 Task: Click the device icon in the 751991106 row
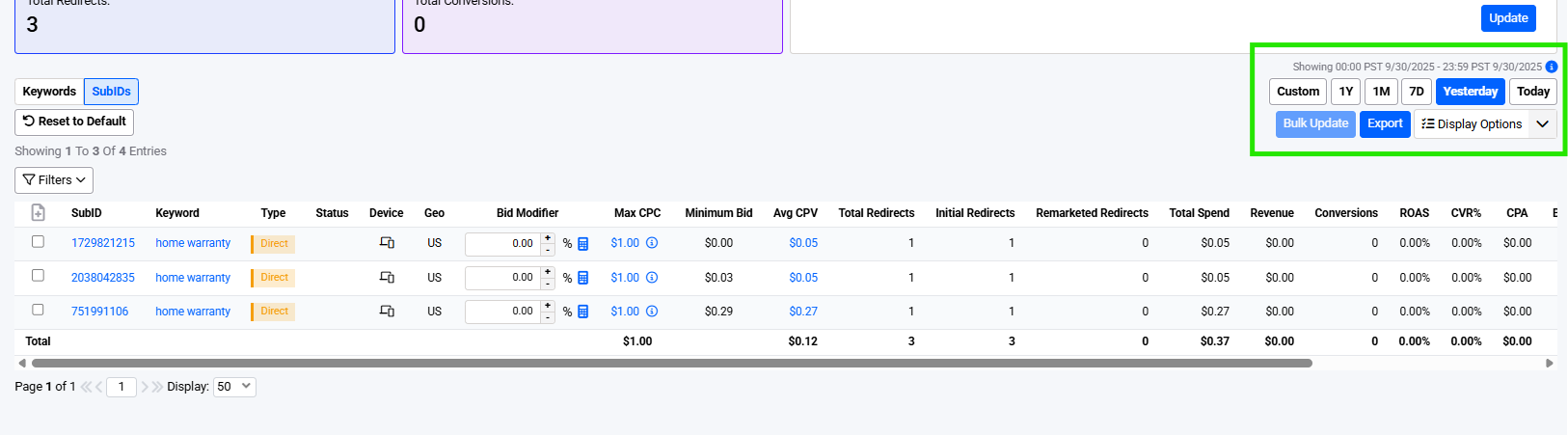(x=387, y=312)
